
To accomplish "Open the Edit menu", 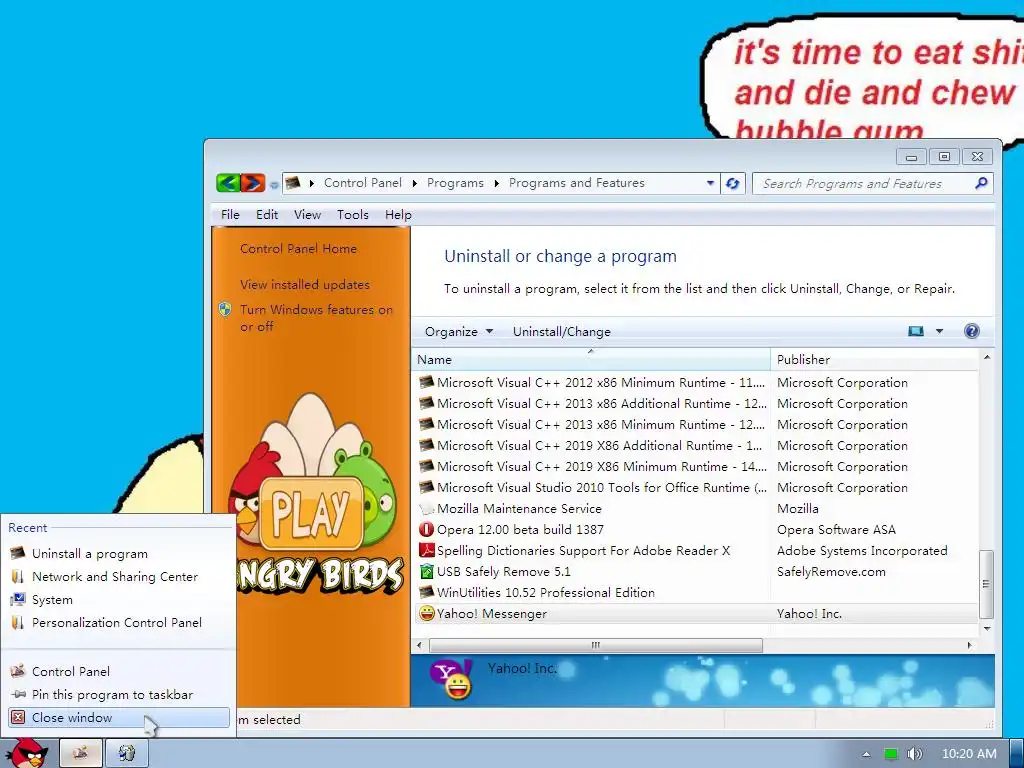I will (266, 215).
